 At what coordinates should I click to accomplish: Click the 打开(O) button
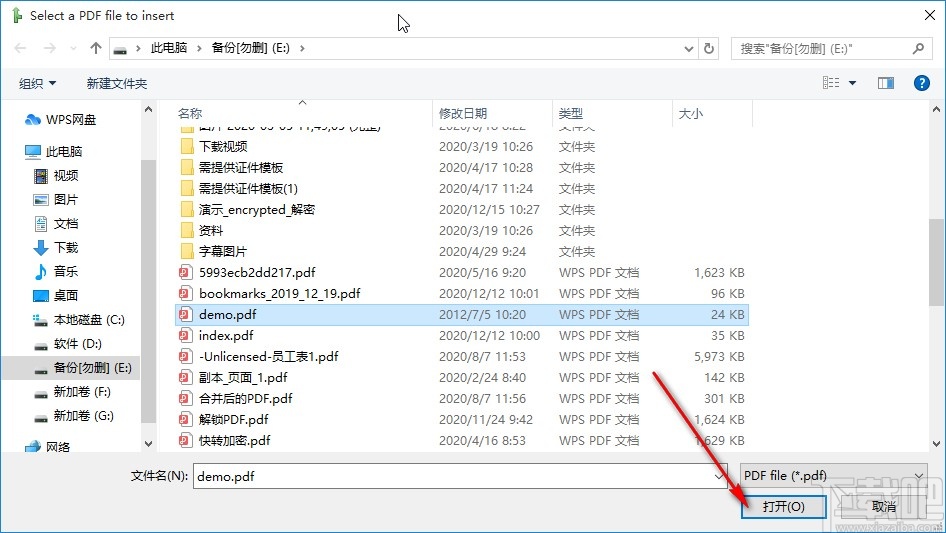pos(783,506)
